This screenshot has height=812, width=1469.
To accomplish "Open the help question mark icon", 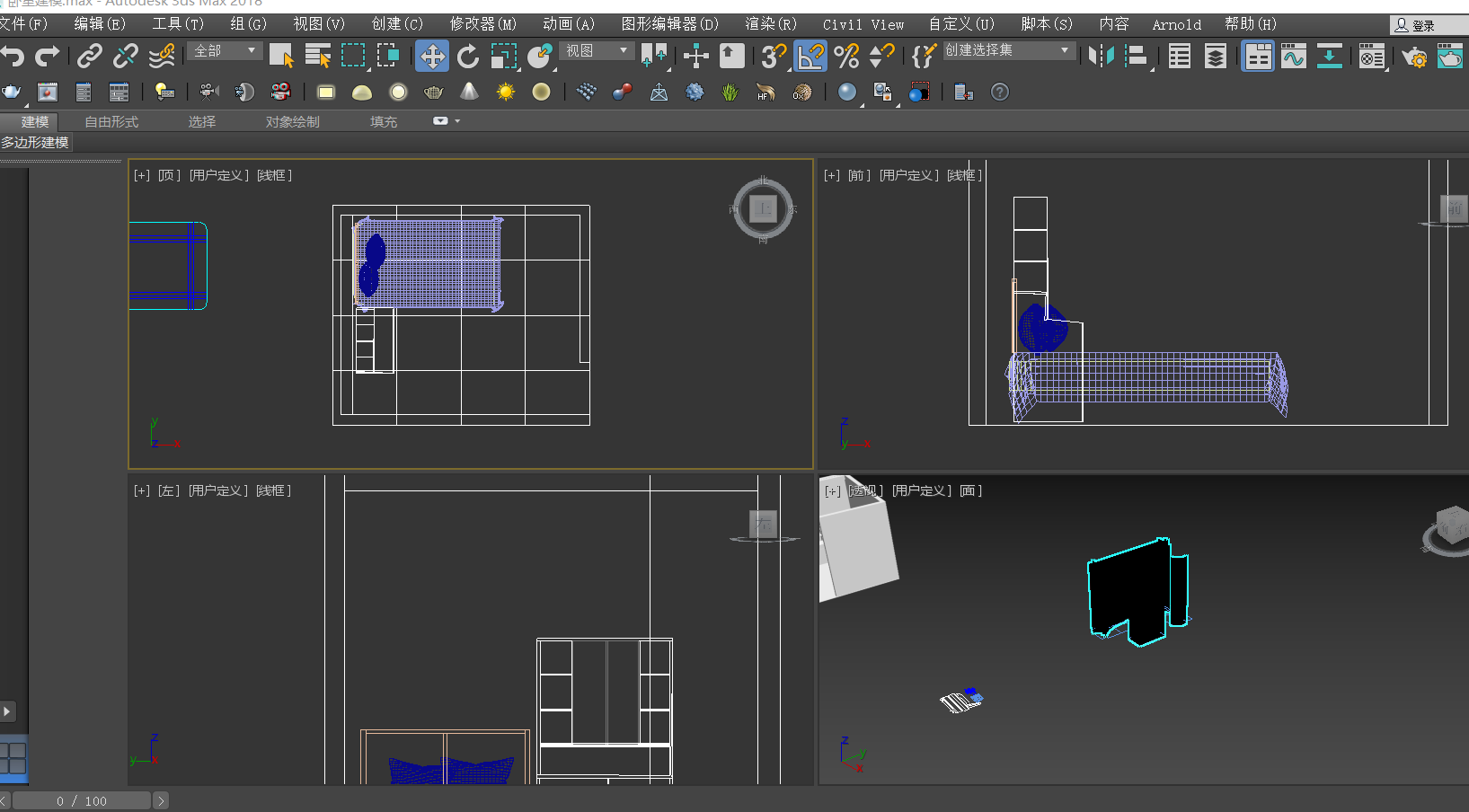I will 999,93.
